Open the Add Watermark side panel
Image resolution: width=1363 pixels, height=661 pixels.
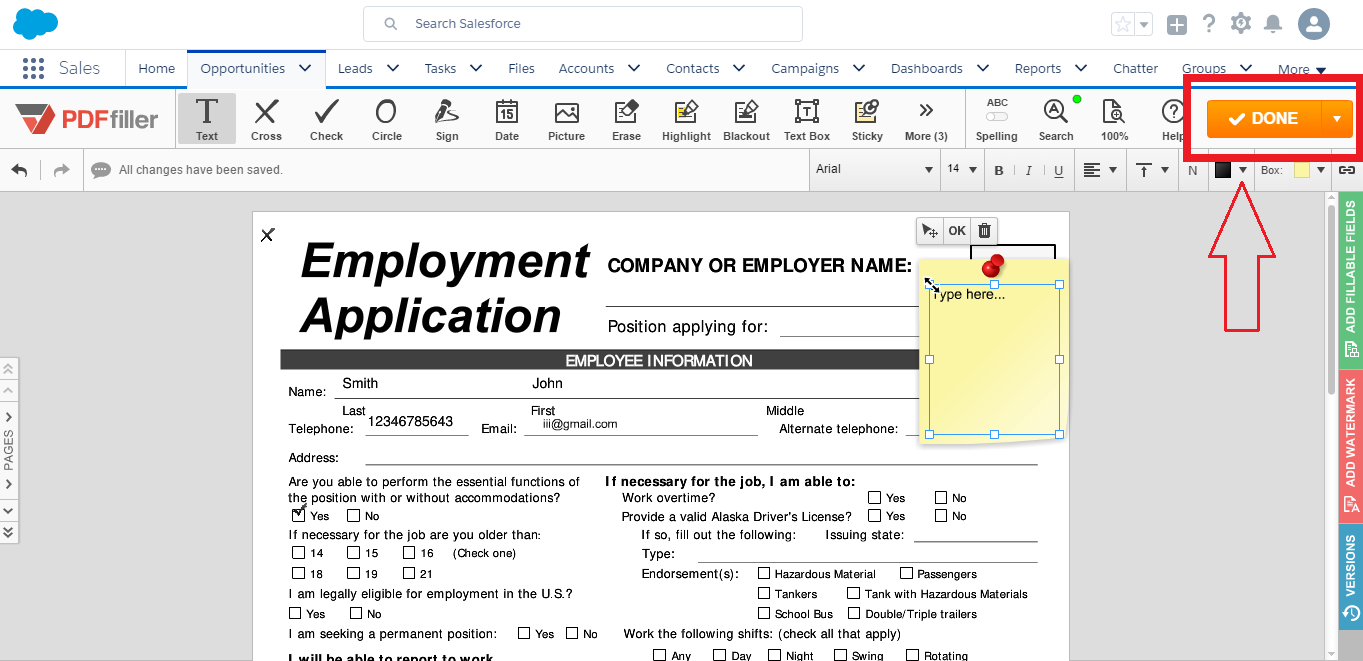1350,445
